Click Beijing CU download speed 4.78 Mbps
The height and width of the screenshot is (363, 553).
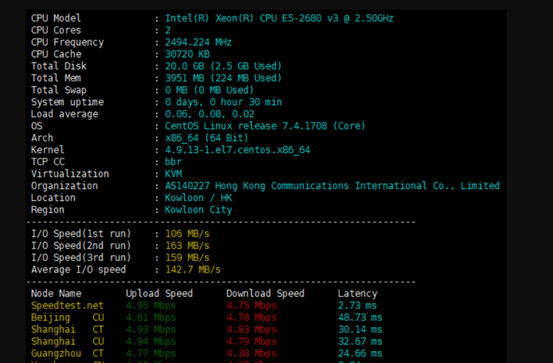[251, 317]
